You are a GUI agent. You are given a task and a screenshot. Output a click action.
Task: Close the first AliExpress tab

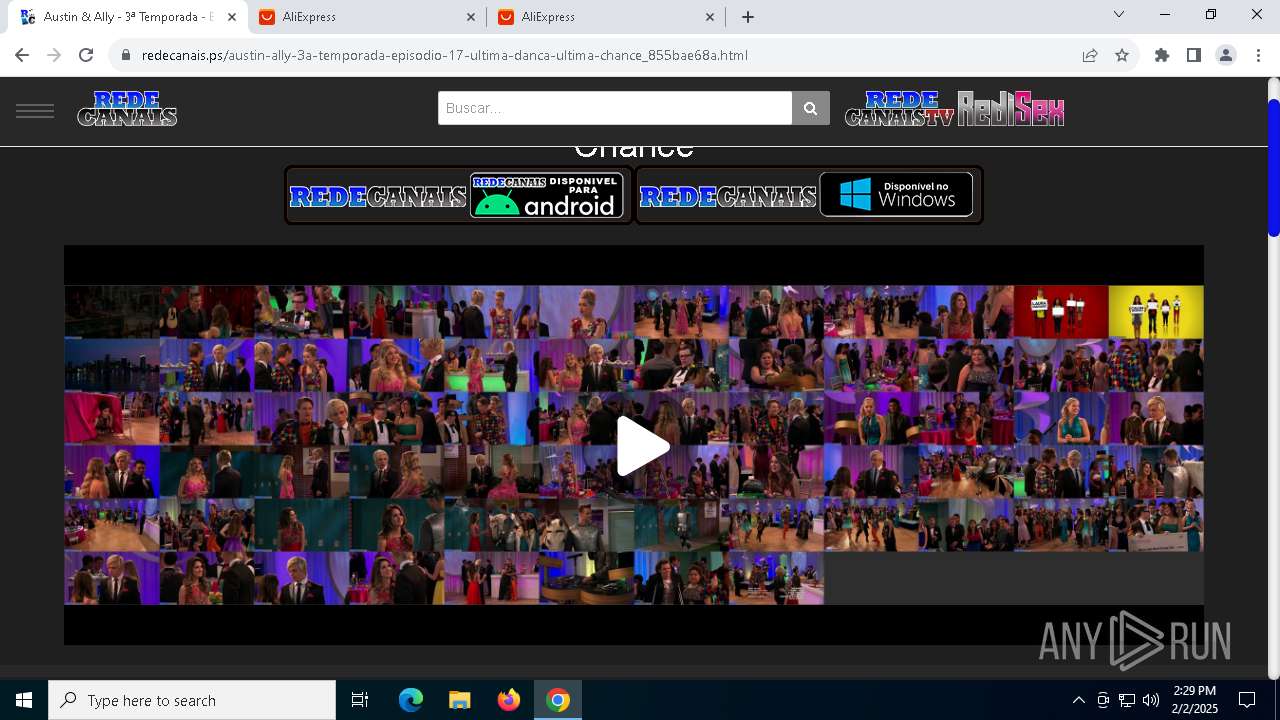[471, 17]
